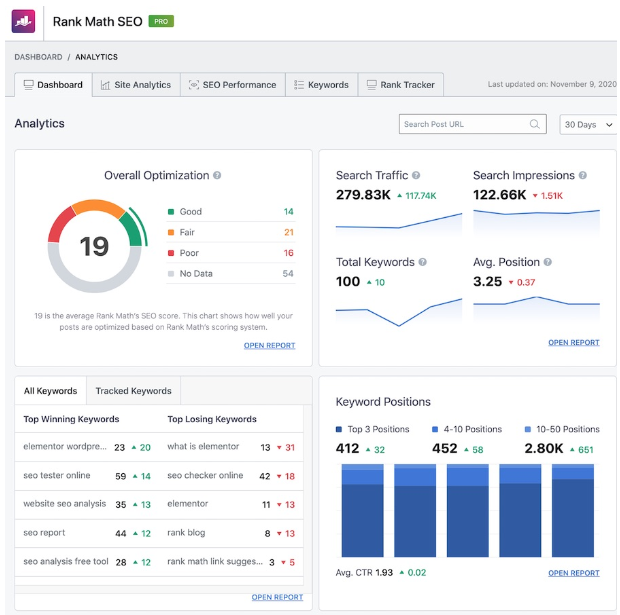620x615 pixels.
Task: Click 4-10 Positions legend square
Action: pyautogui.click(x=435, y=430)
